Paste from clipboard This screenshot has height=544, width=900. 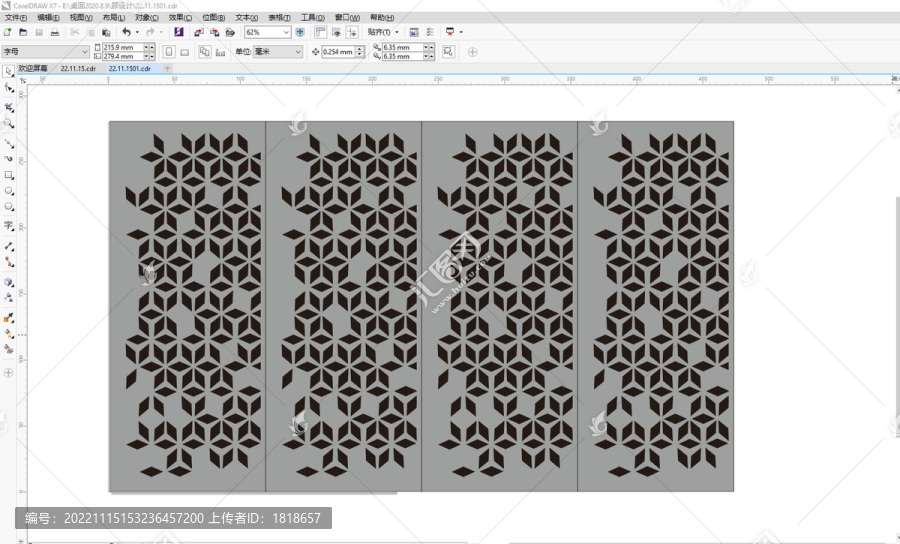(x=106, y=32)
